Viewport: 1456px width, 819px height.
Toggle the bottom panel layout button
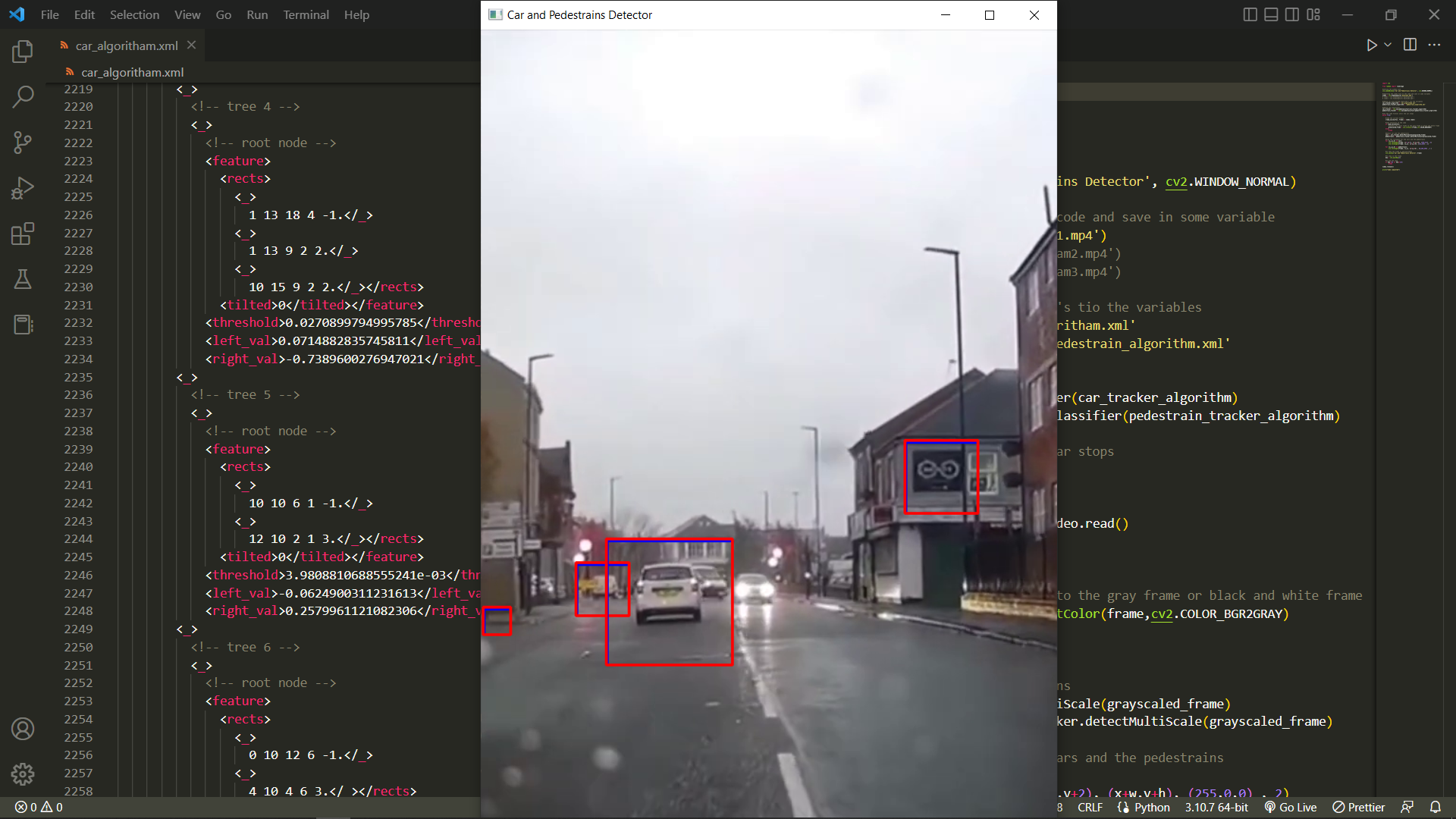click(1271, 14)
